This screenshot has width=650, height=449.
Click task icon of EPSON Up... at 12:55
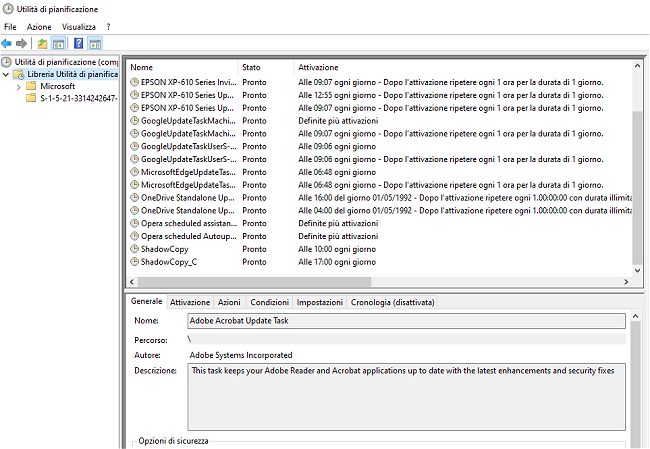coord(134,95)
